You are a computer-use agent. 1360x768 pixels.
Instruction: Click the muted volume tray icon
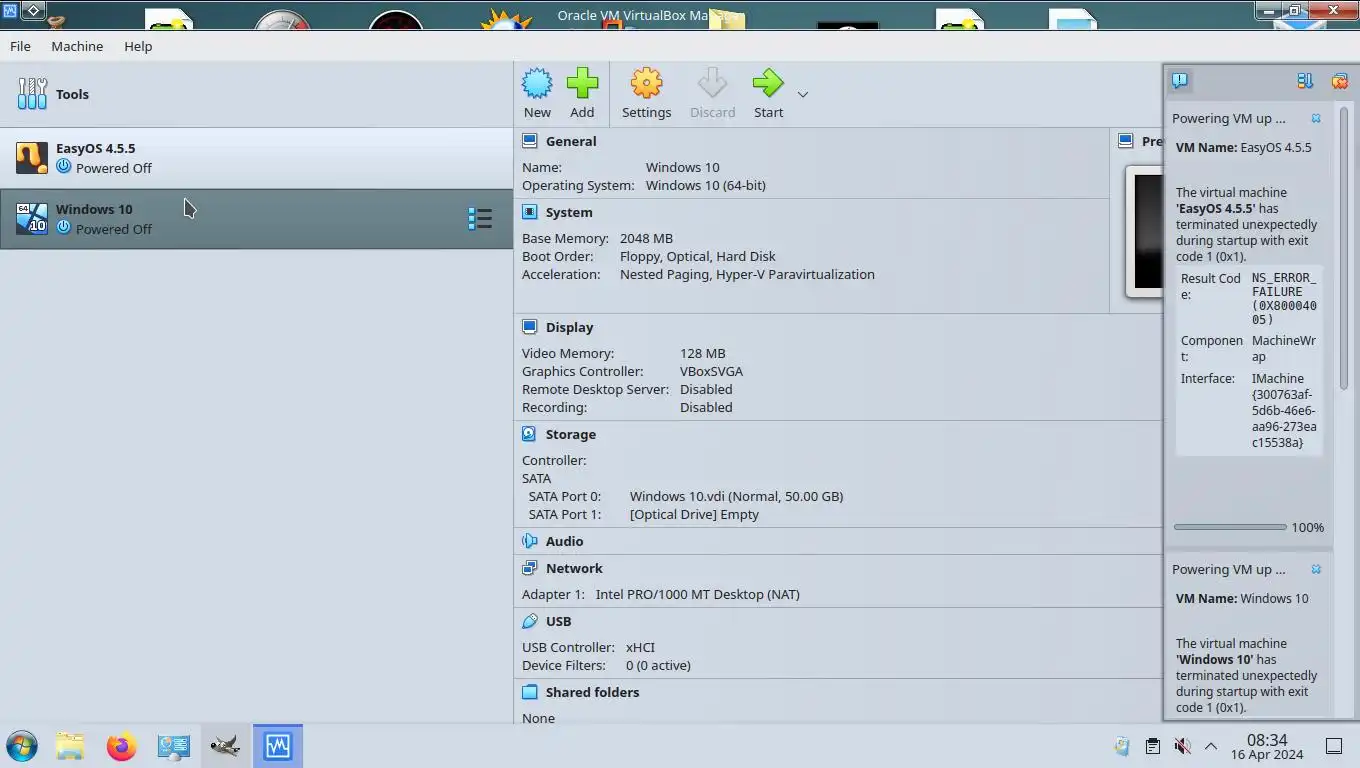1182,746
